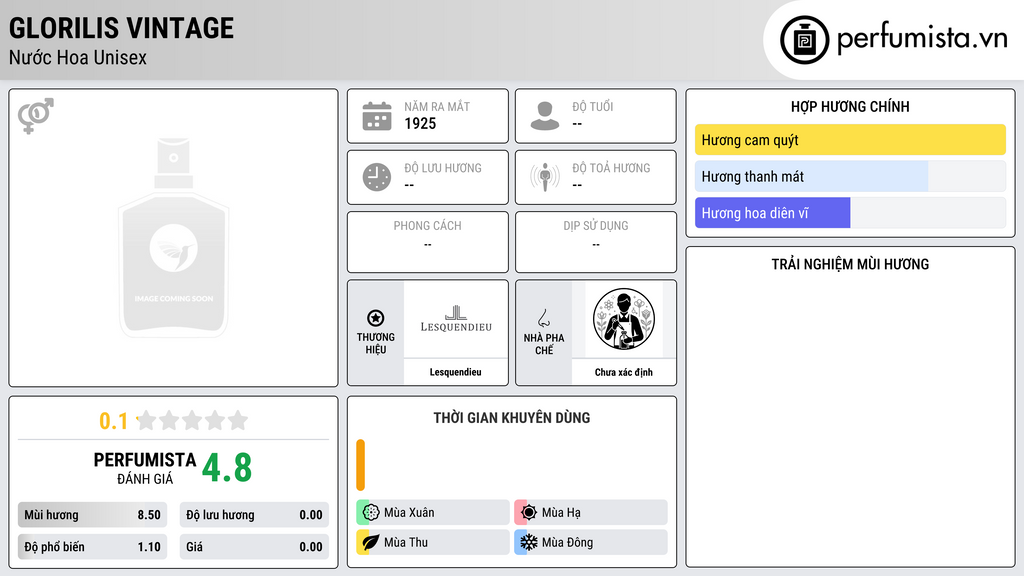Screen dimensions: 1024x576
Task: Click the perfumista.vn perfume bottle logo icon
Action: [804, 40]
